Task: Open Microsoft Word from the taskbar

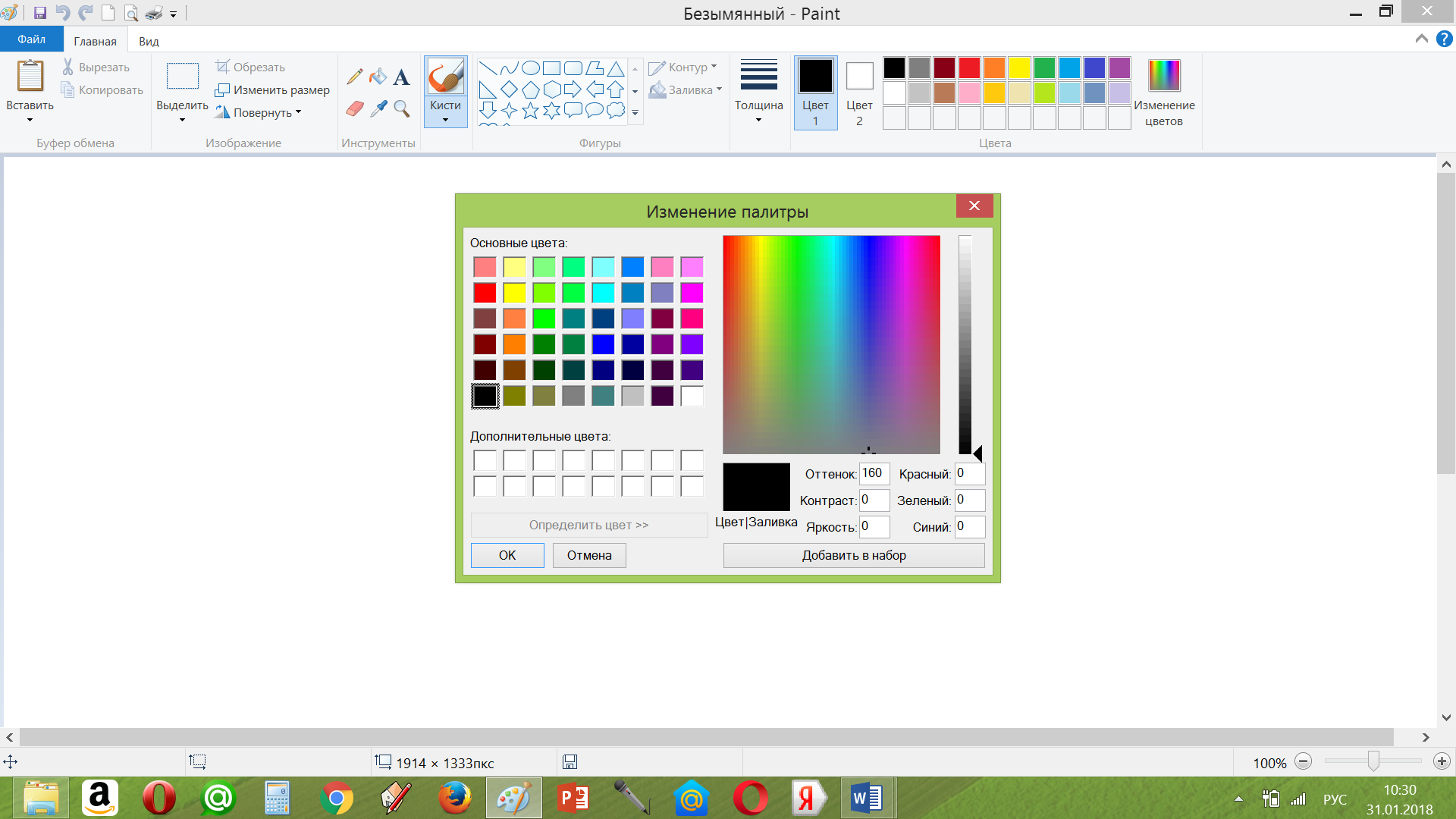Action: pyautogui.click(x=867, y=798)
